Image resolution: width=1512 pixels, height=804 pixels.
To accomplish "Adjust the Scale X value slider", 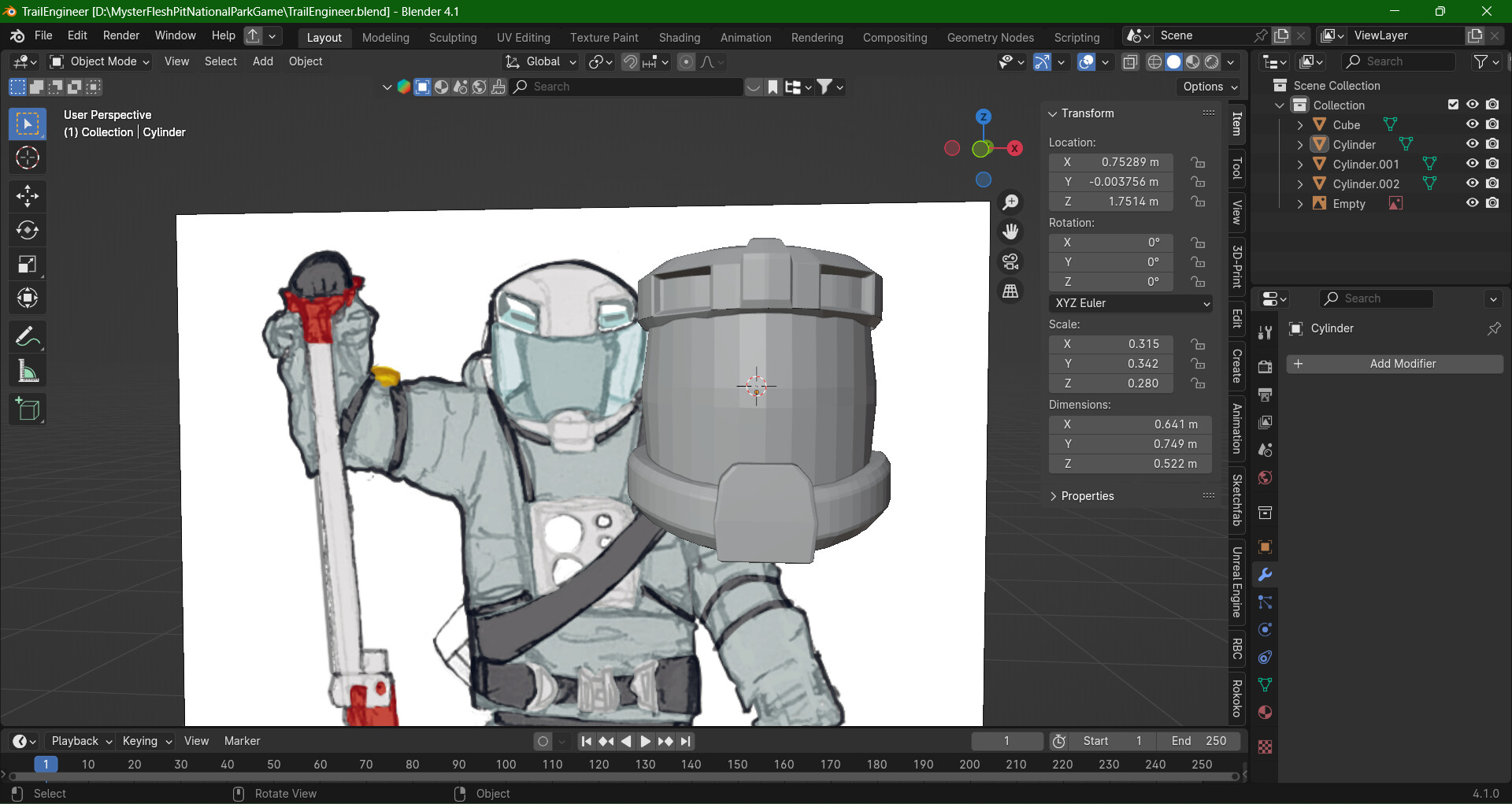I will pyautogui.click(x=1110, y=343).
